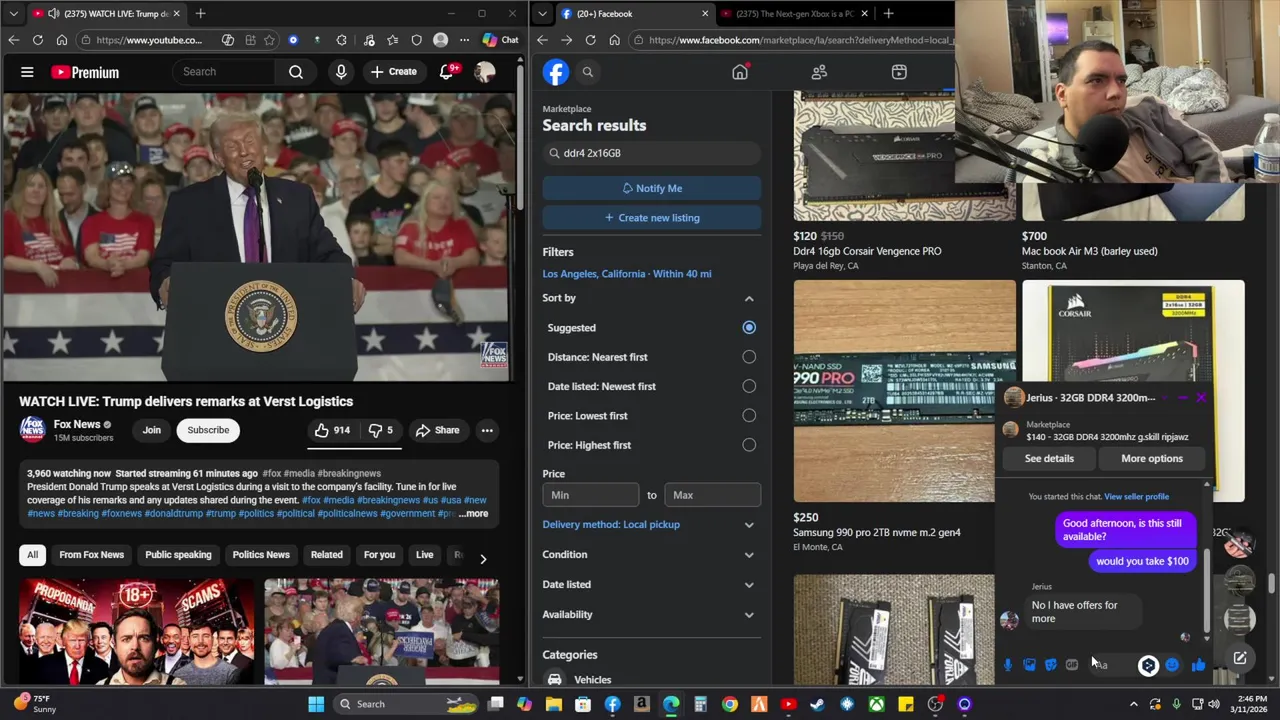
Task: Click the Max price field
Action: (712, 495)
